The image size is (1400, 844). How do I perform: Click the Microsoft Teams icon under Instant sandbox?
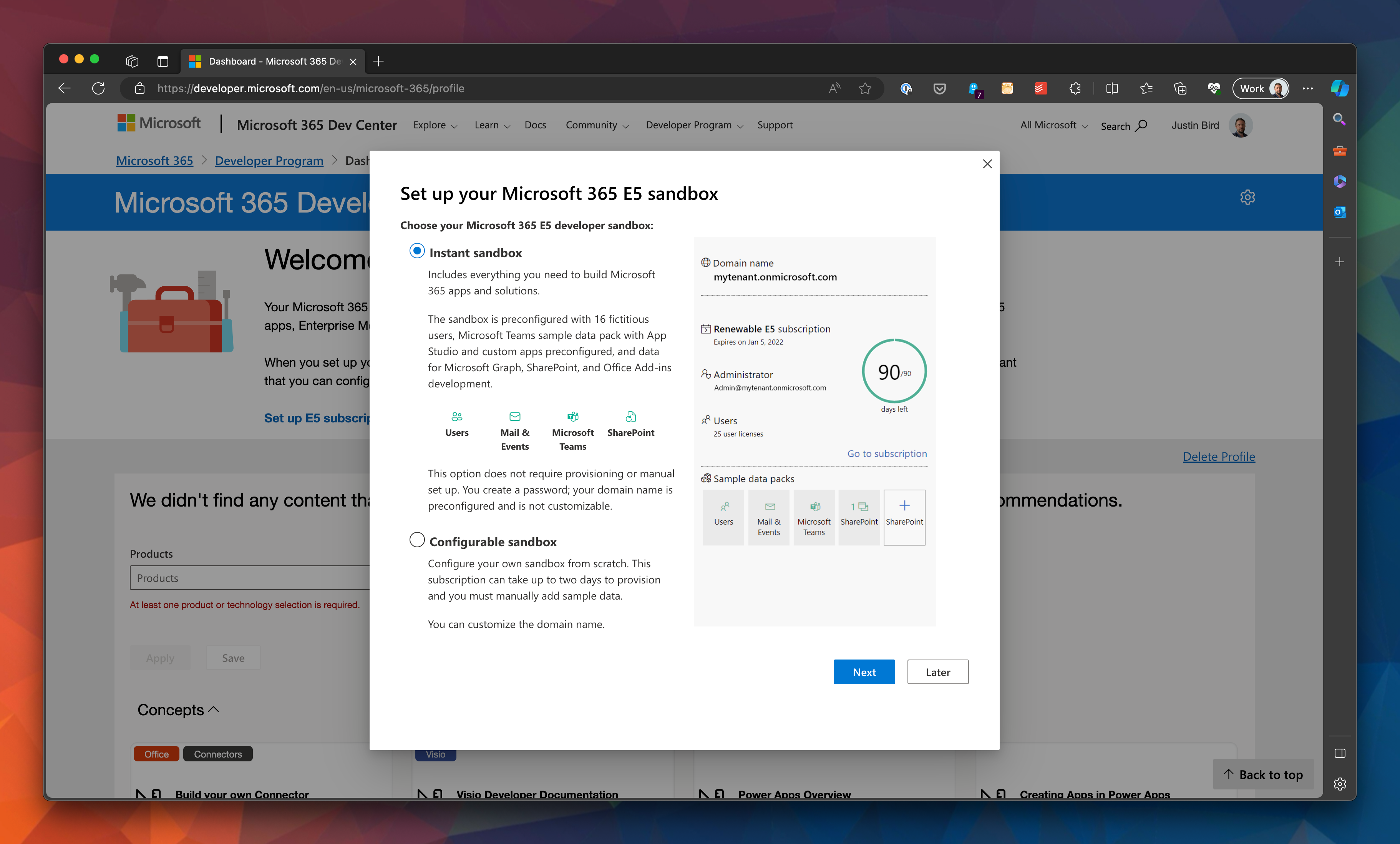coord(573,416)
